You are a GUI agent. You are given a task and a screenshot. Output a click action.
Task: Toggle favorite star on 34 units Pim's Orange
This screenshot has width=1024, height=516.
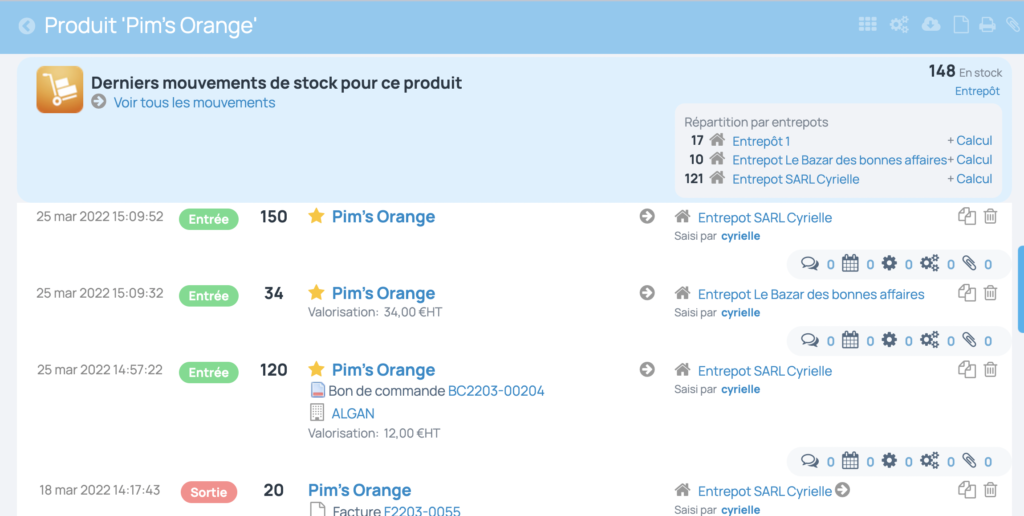pos(316,292)
